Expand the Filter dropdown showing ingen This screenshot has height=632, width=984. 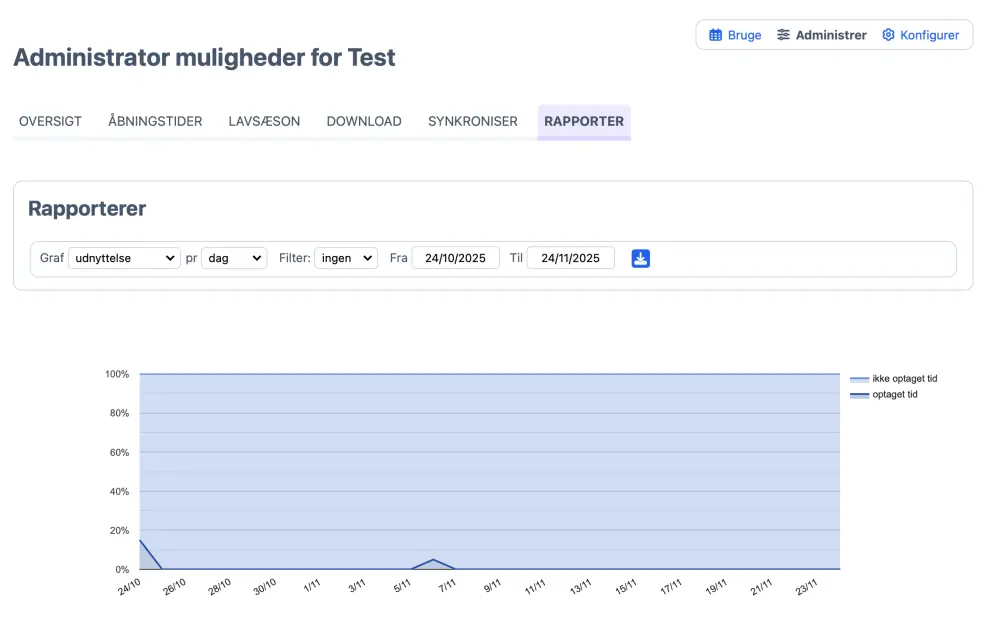[x=346, y=258]
